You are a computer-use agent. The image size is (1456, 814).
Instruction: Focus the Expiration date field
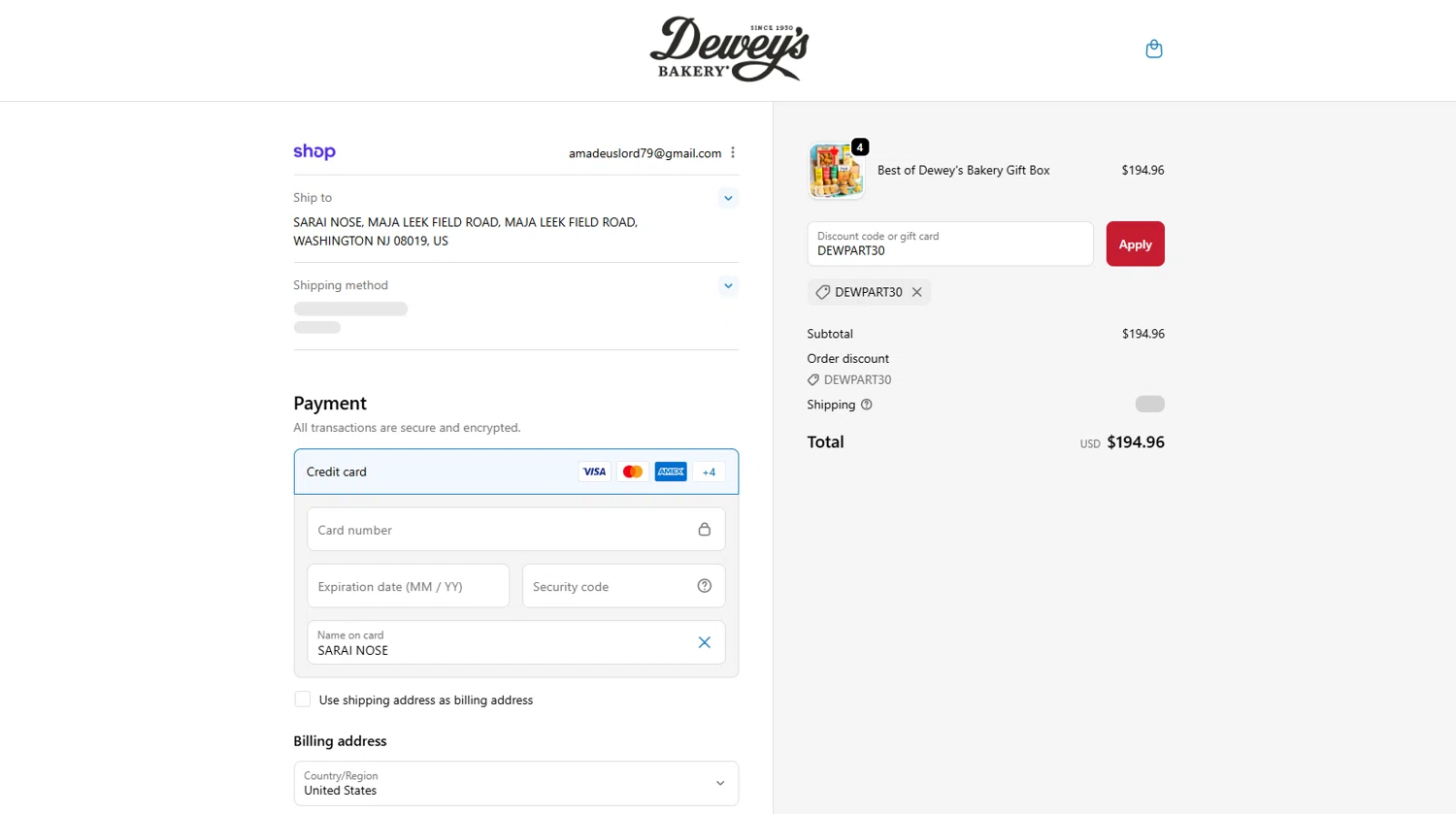click(409, 586)
